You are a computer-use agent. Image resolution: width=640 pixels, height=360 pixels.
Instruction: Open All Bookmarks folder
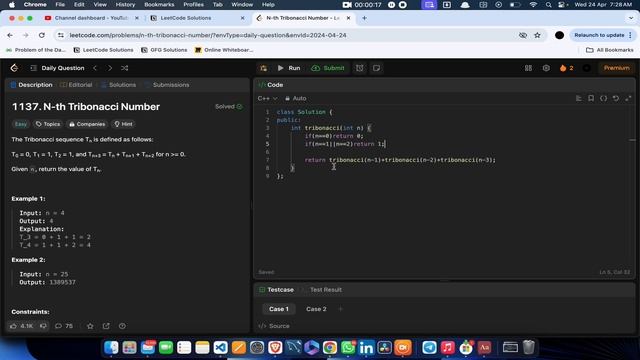(610, 50)
